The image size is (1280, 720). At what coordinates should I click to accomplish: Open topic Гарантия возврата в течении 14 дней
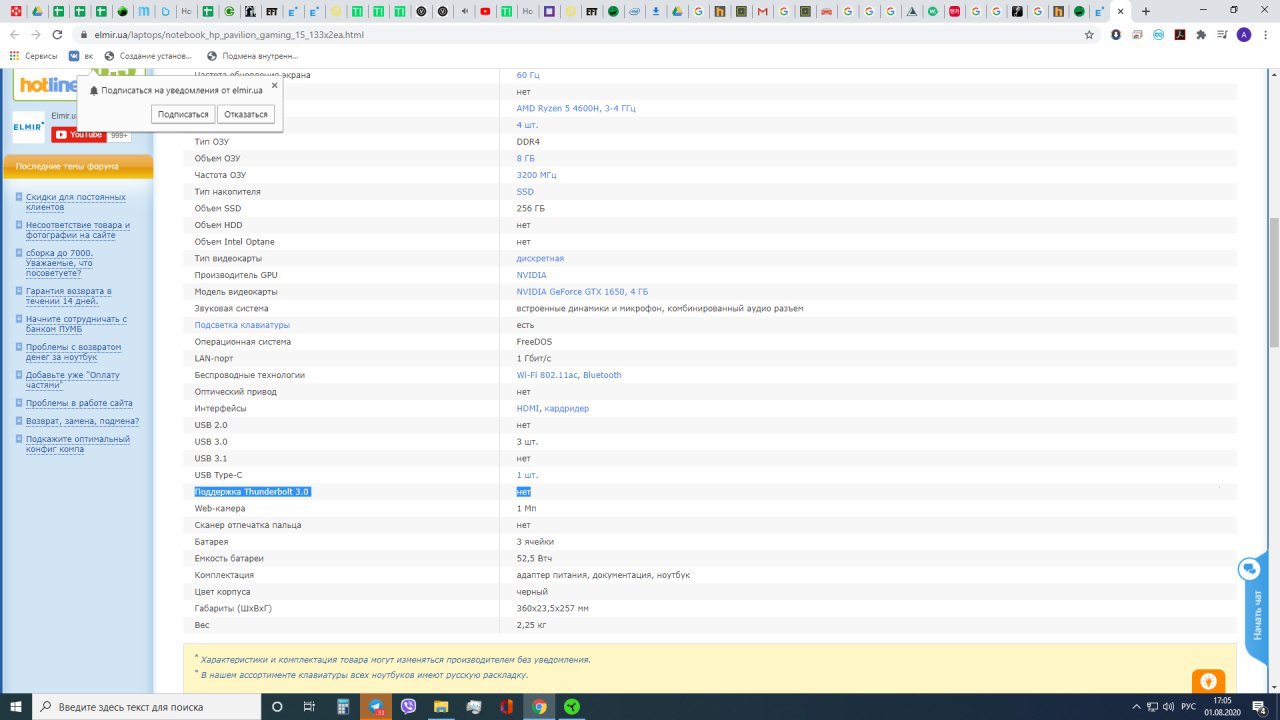coord(68,296)
